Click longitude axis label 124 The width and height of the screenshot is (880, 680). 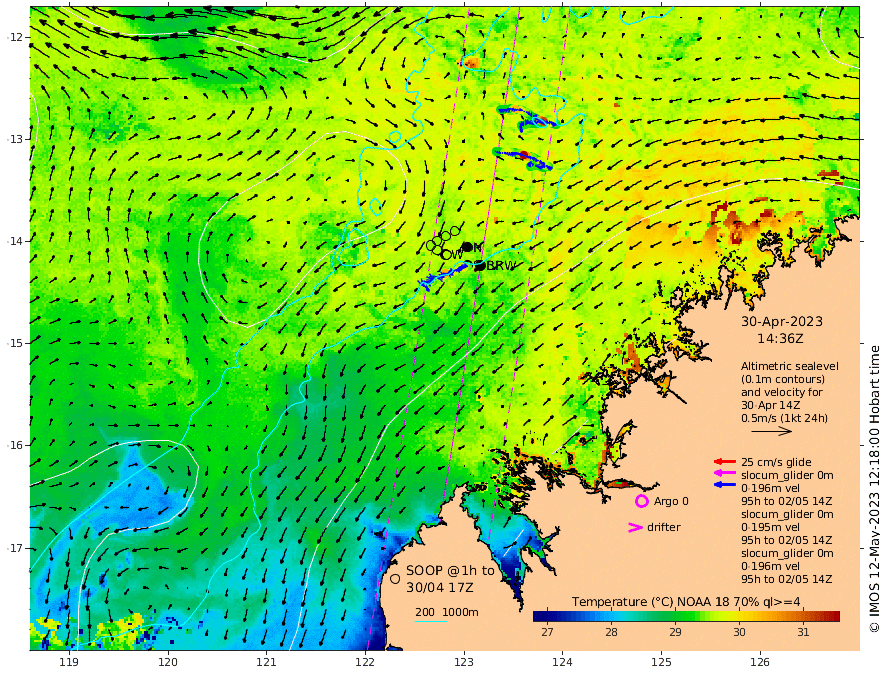tap(562, 663)
